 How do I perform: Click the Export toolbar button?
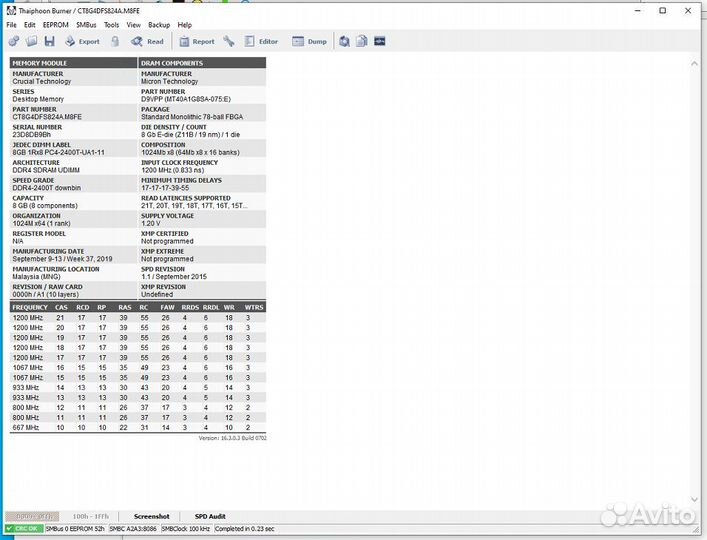pyautogui.click(x=82, y=41)
